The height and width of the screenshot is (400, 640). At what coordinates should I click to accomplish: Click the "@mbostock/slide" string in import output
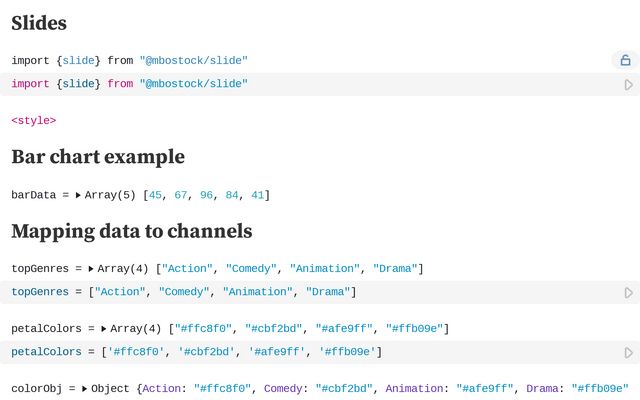pos(193,61)
